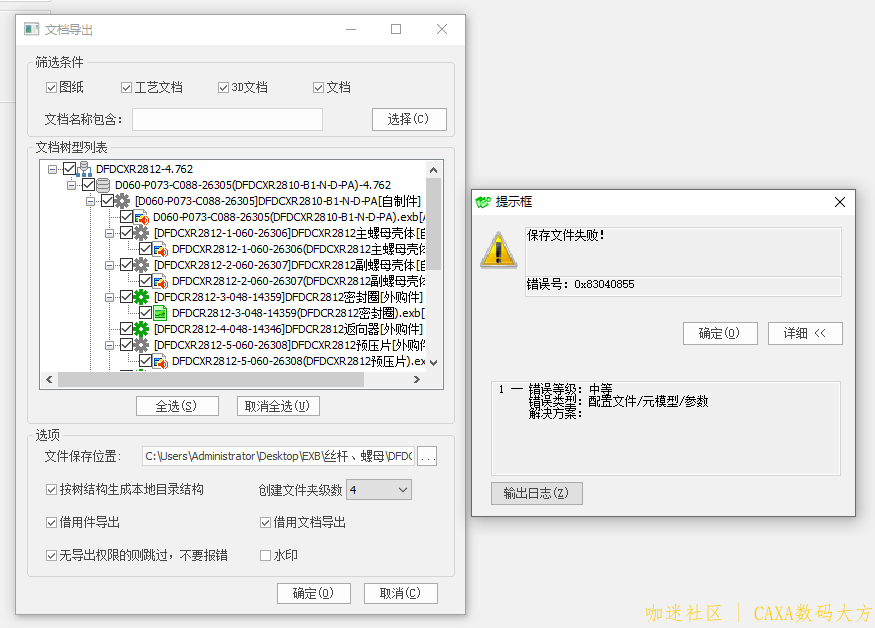Click the 输出日志(Z) button
Image resolution: width=875 pixels, height=628 pixels.
[x=536, y=493]
